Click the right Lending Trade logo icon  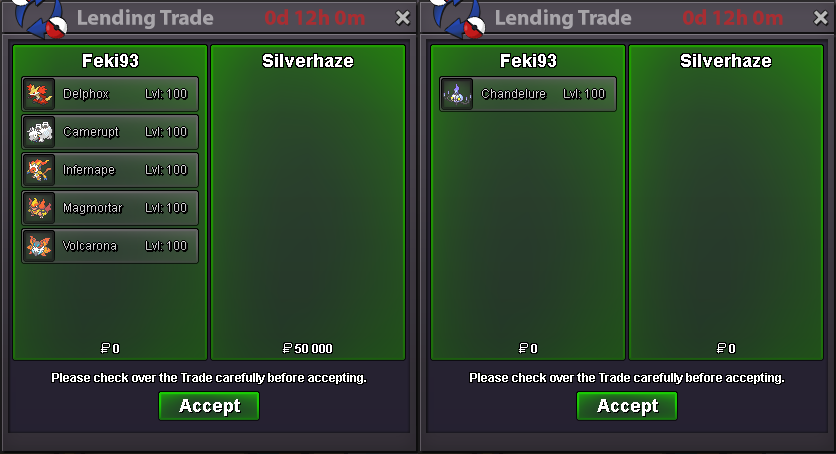[x=458, y=18]
